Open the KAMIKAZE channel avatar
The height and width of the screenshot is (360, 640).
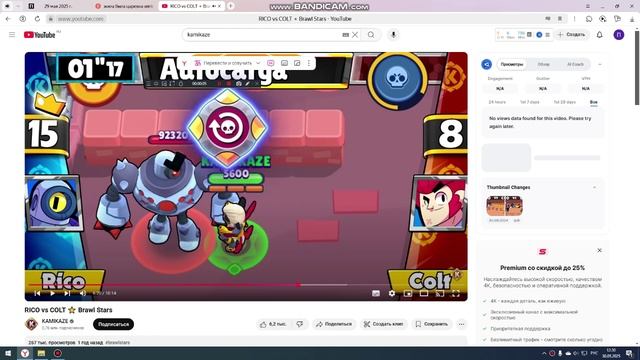pyautogui.click(x=31, y=324)
